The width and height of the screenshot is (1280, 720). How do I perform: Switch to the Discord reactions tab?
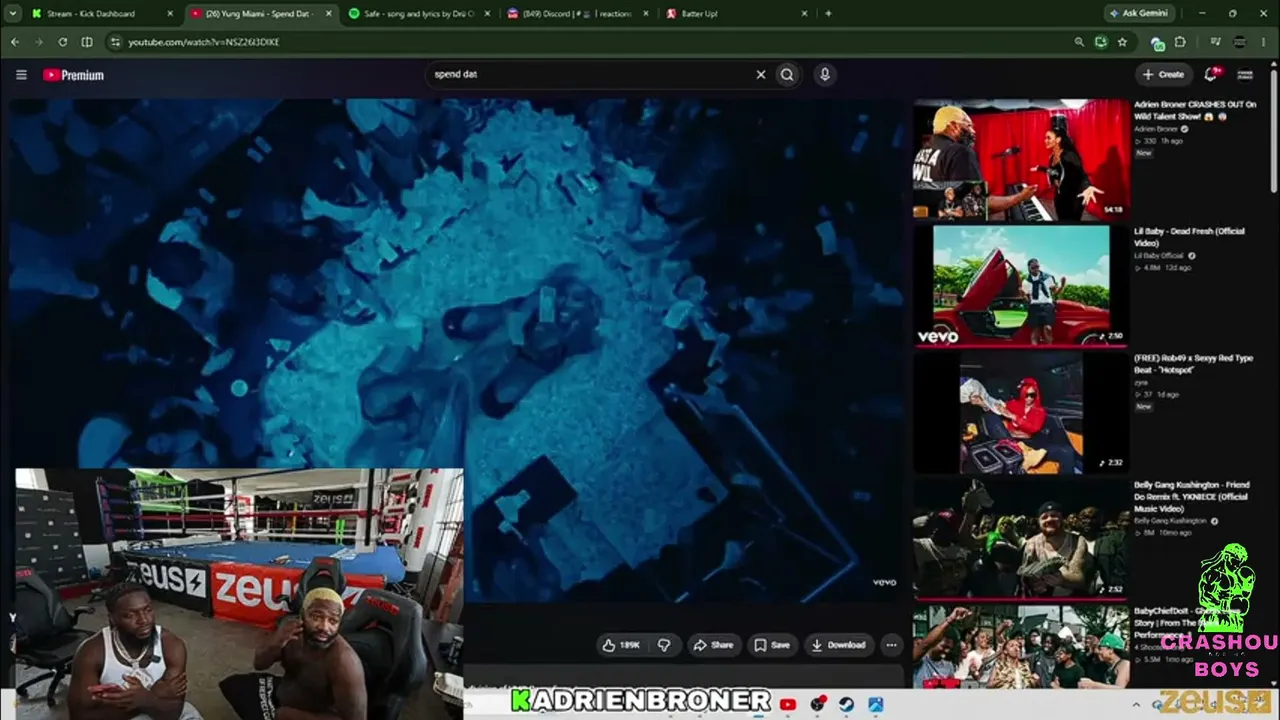point(577,14)
